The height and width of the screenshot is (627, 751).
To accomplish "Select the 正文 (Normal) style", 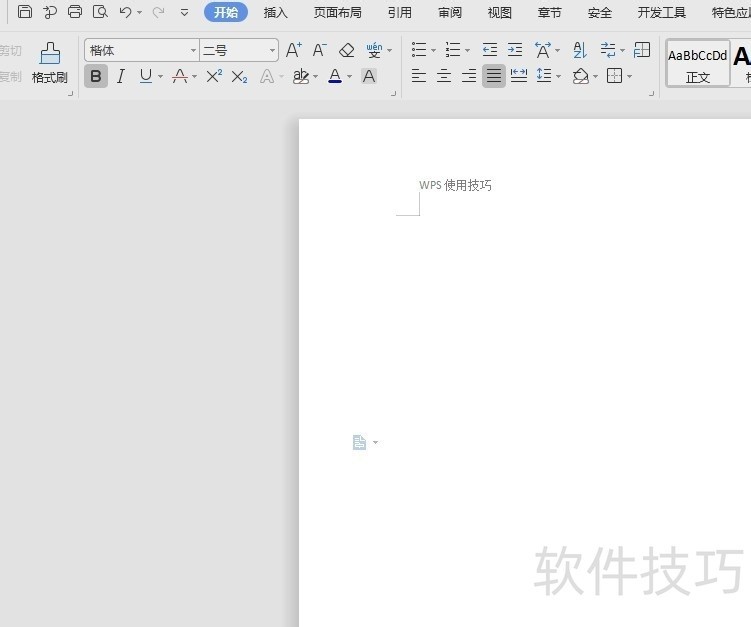I will (x=698, y=63).
